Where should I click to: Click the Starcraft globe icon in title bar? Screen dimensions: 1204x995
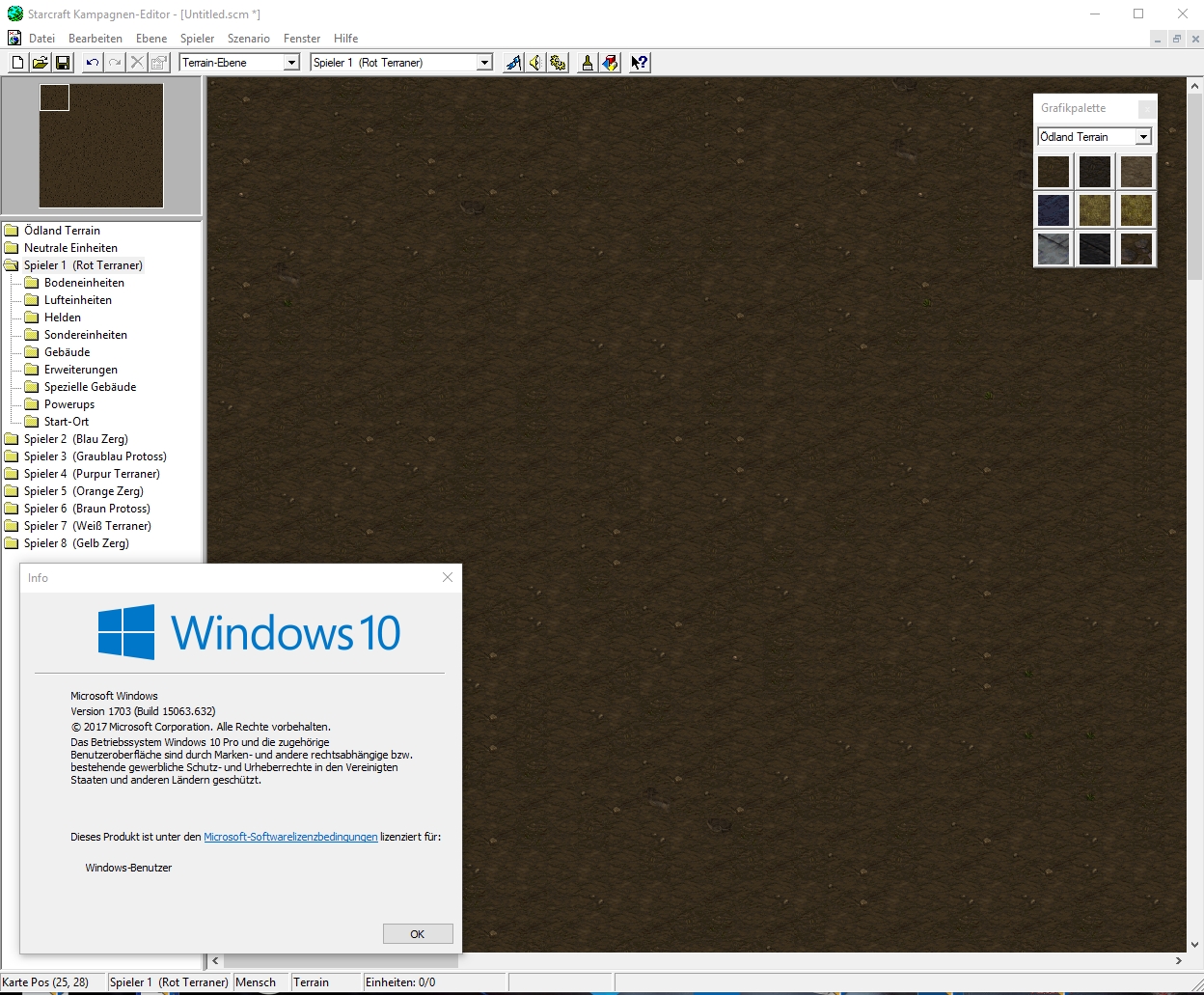pos(14,14)
